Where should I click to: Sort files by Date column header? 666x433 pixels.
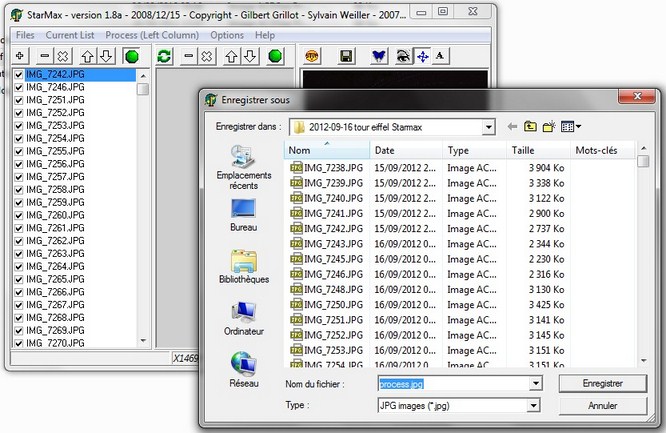click(406, 150)
